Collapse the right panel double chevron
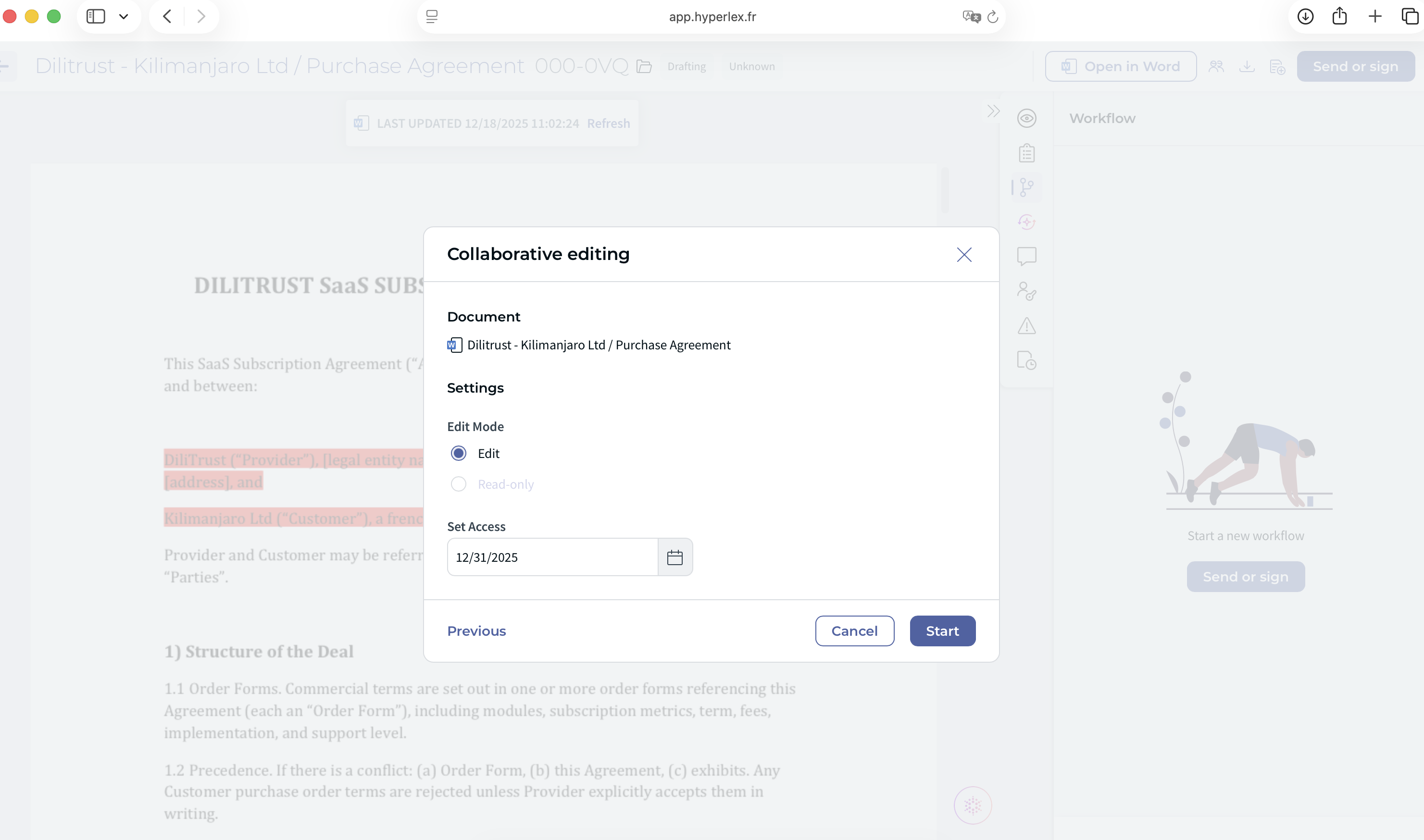The height and width of the screenshot is (840, 1424). (993, 111)
